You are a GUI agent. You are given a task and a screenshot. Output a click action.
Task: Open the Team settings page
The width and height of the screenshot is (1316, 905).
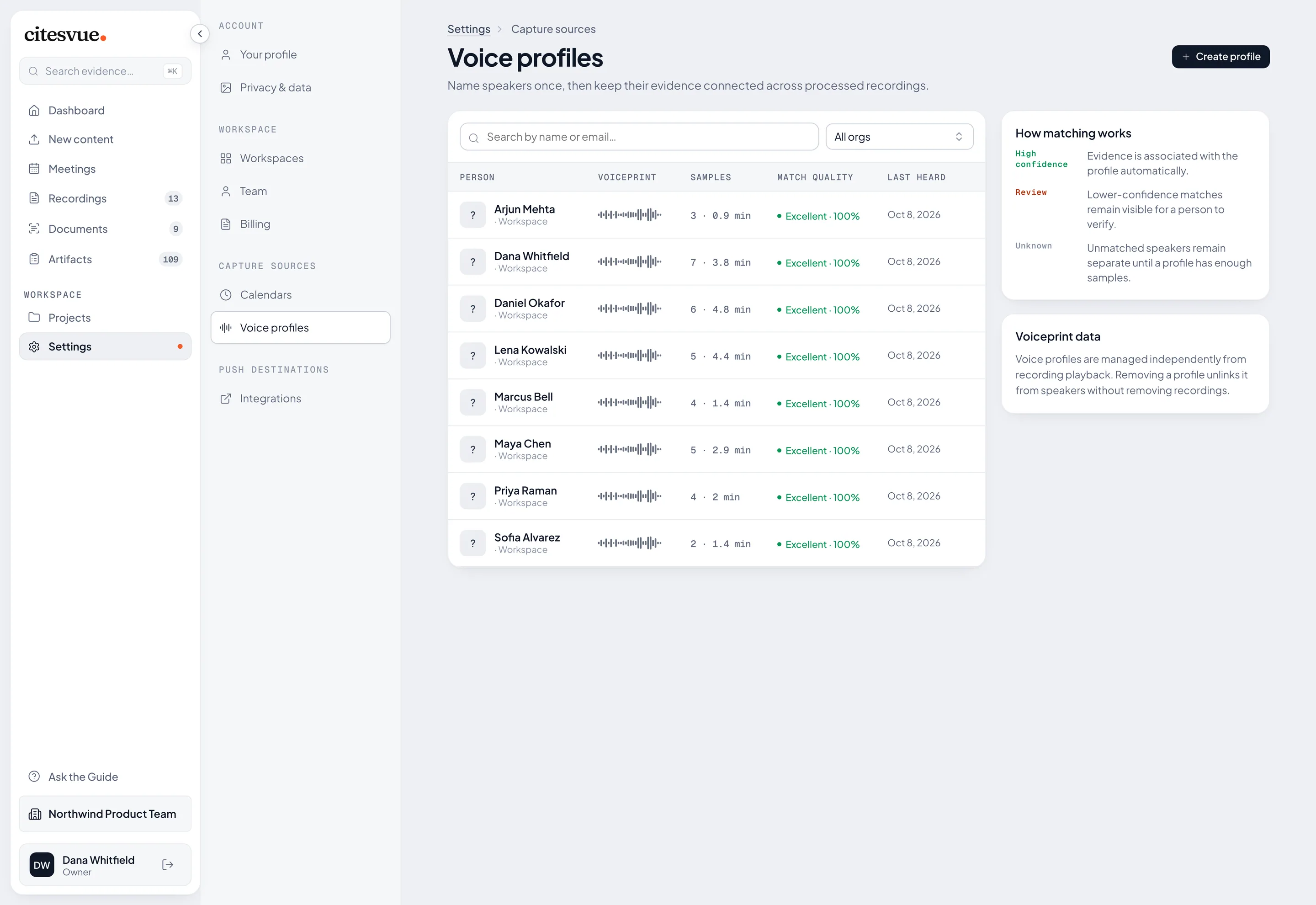tap(300, 192)
